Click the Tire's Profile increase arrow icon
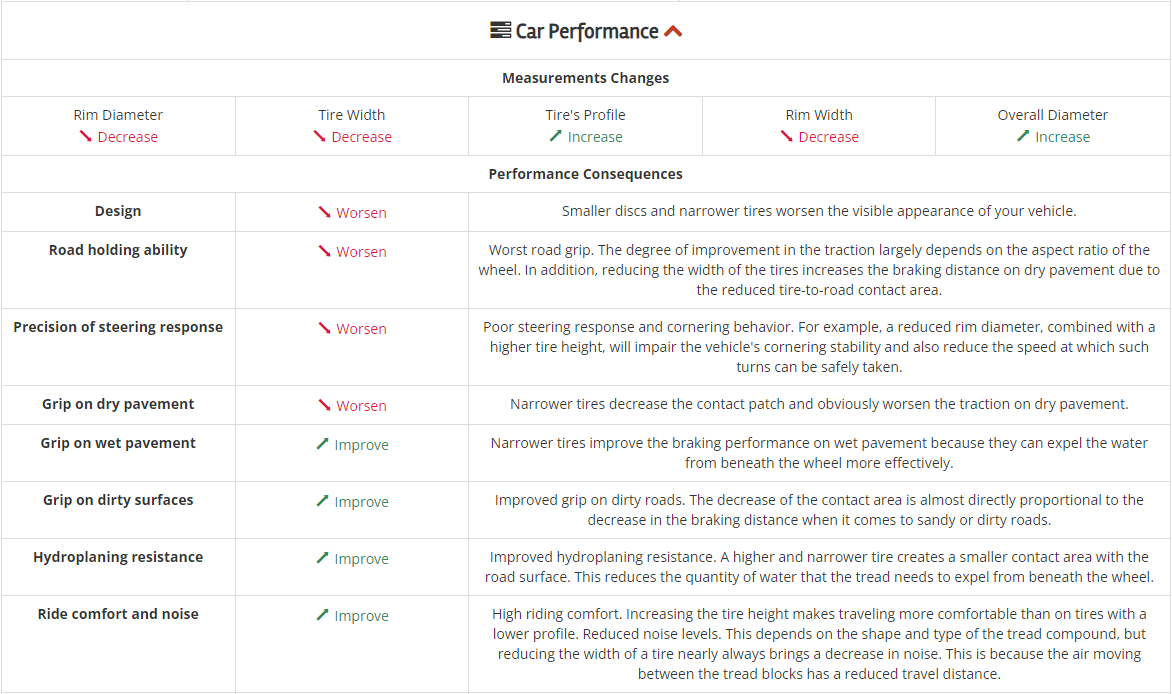Image resolution: width=1172 pixels, height=694 pixels. click(x=556, y=136)
